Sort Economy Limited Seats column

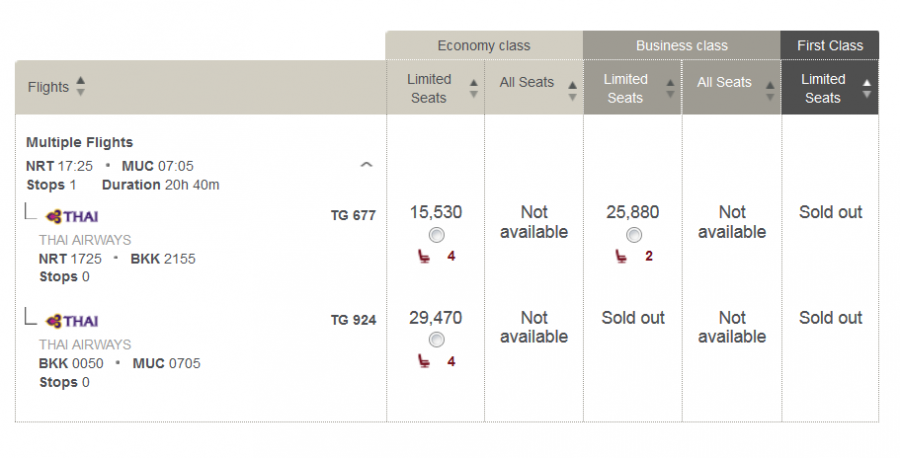[474, 89]
